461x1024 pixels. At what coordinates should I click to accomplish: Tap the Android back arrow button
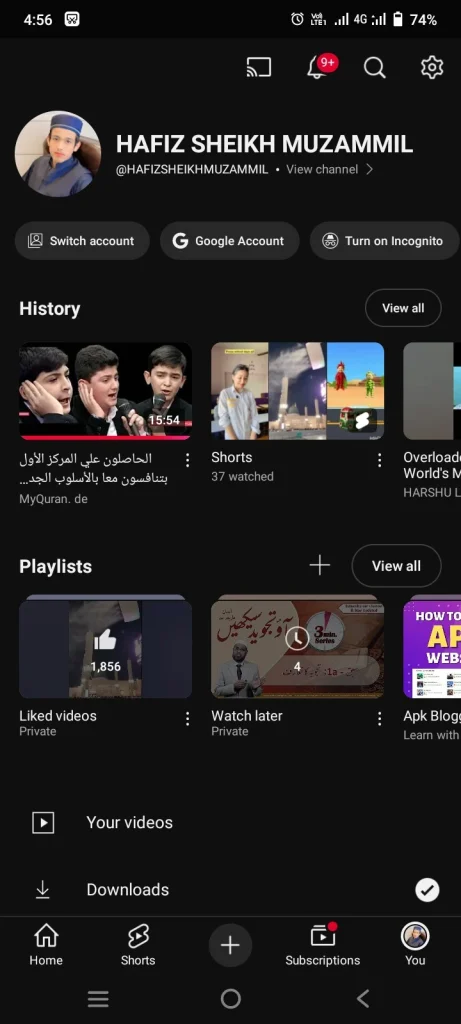363,999
